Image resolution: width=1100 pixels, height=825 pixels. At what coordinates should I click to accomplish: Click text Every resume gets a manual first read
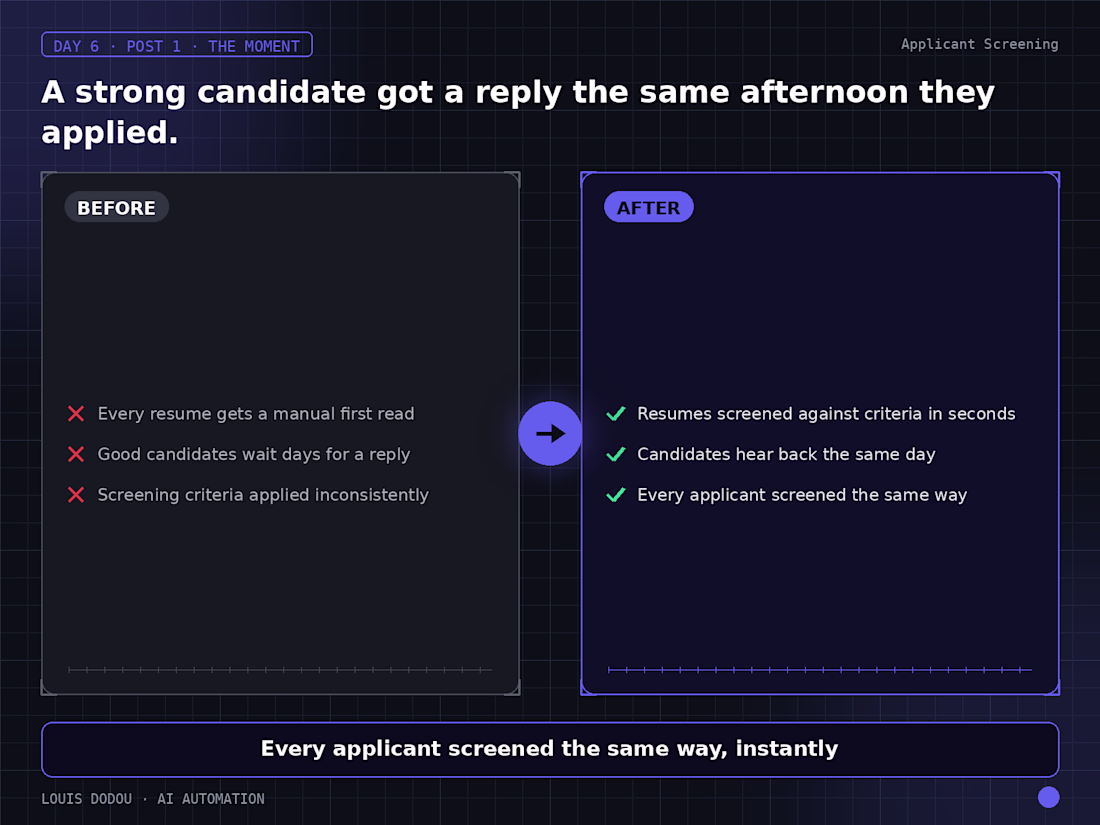pos(256,414)
